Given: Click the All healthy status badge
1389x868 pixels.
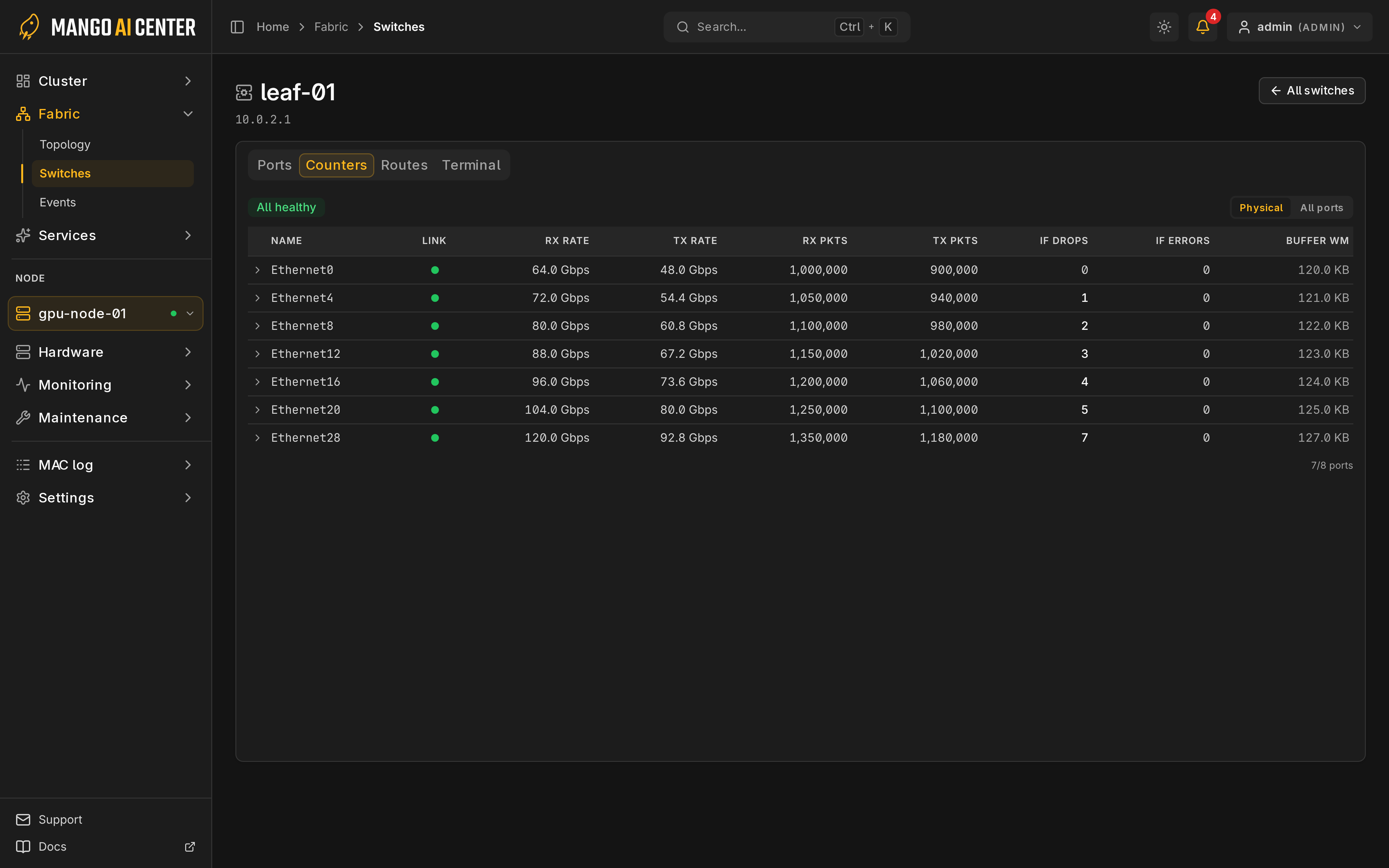Looking at the screenshot, I should pos(286,207).
